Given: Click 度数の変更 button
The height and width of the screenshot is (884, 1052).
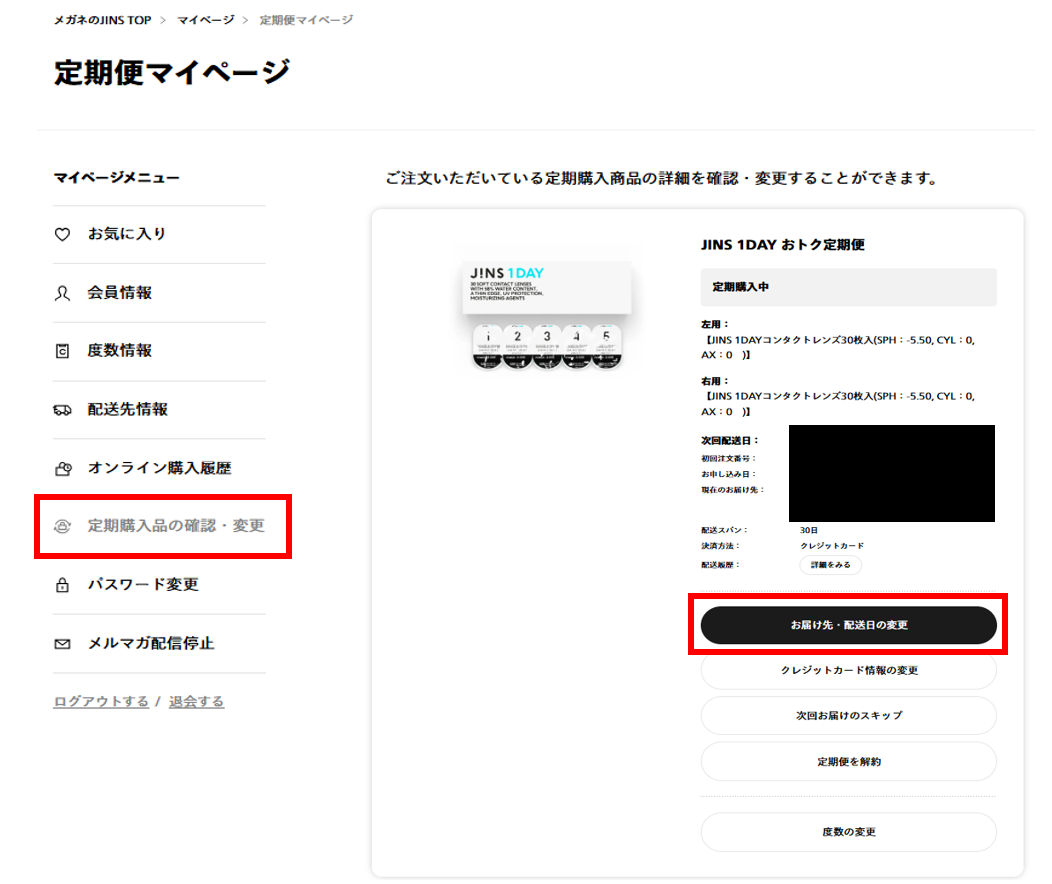Looking at the screenshot, I should point(849,832).
